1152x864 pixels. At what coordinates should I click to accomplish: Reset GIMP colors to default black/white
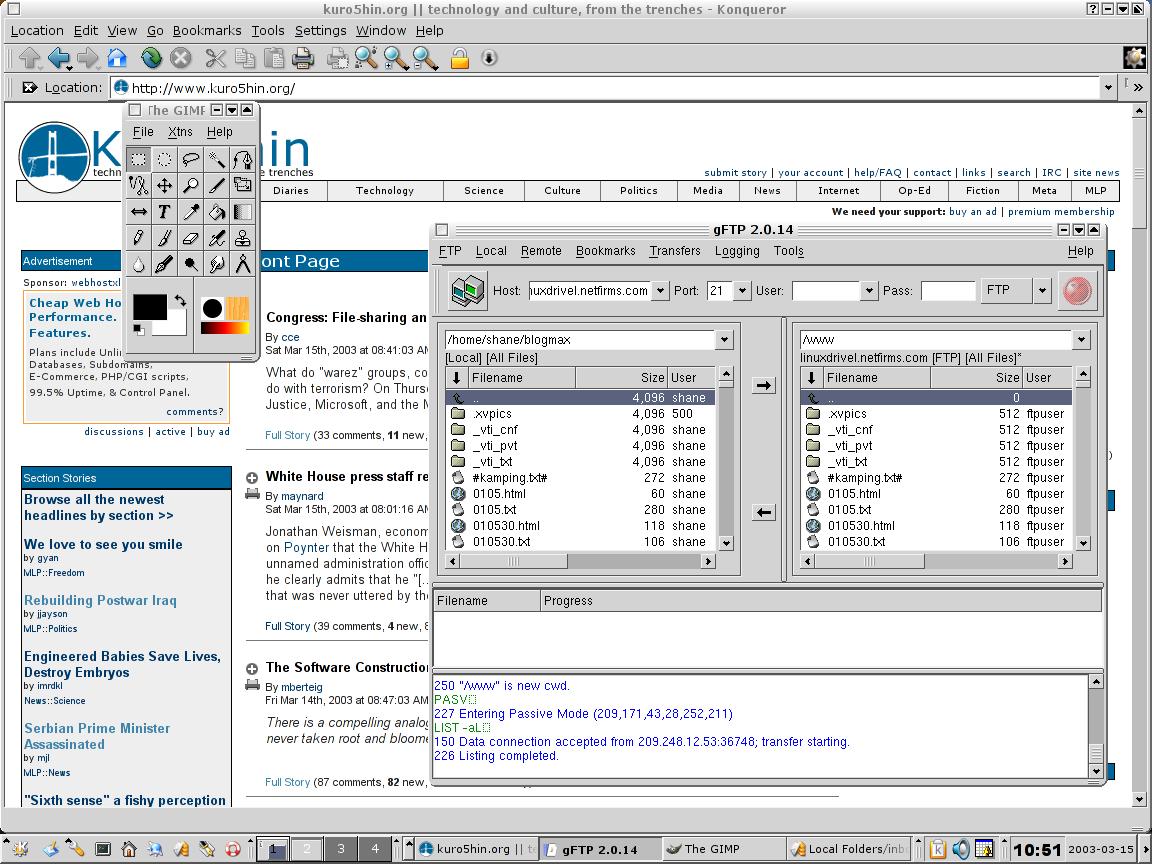(x=138, y=330)
